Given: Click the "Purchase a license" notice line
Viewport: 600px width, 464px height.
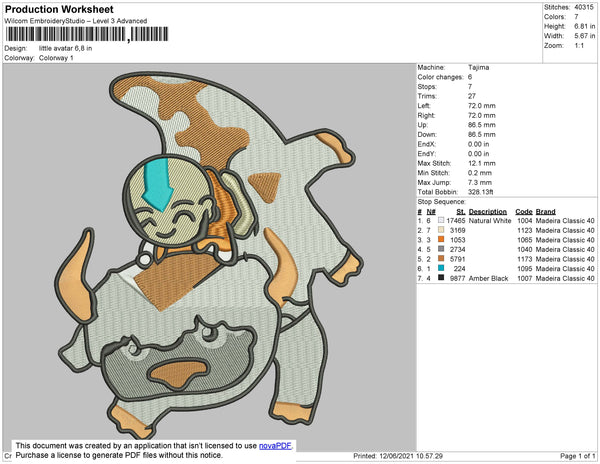Looking at the screenshot, I should (119, 455).
